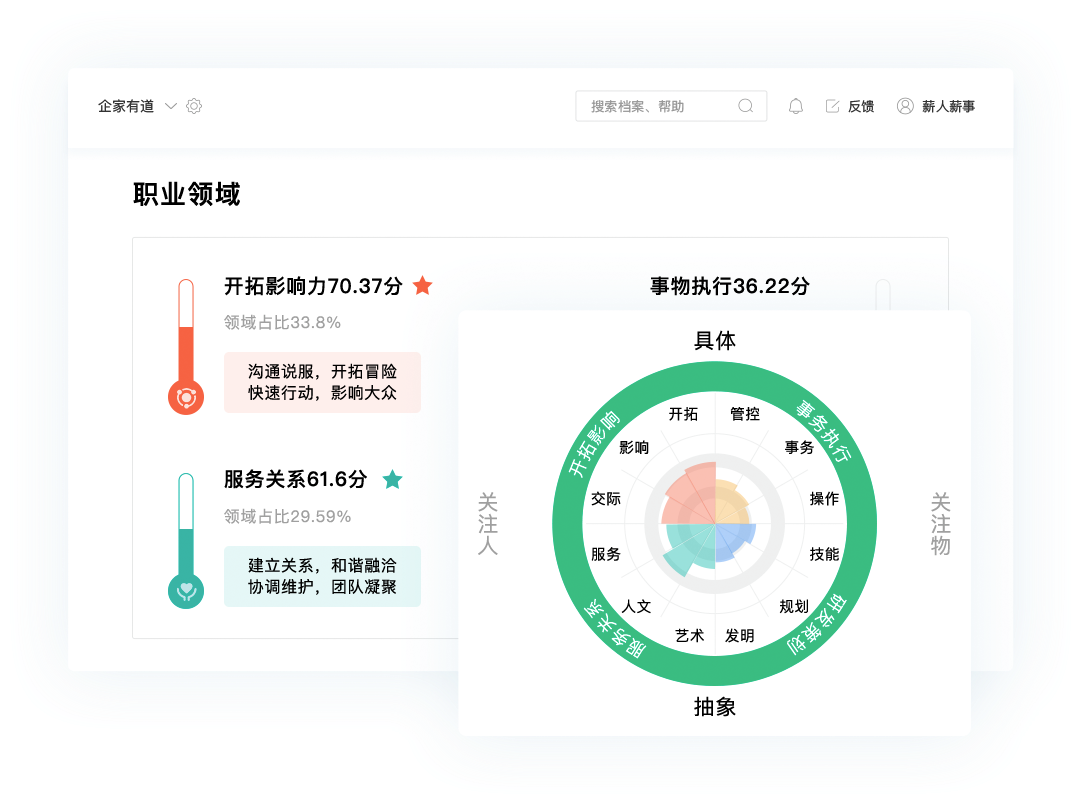Tap the search magnifier icon
1082x804 pixels.
pyautogui.click(x=745, y=105)
